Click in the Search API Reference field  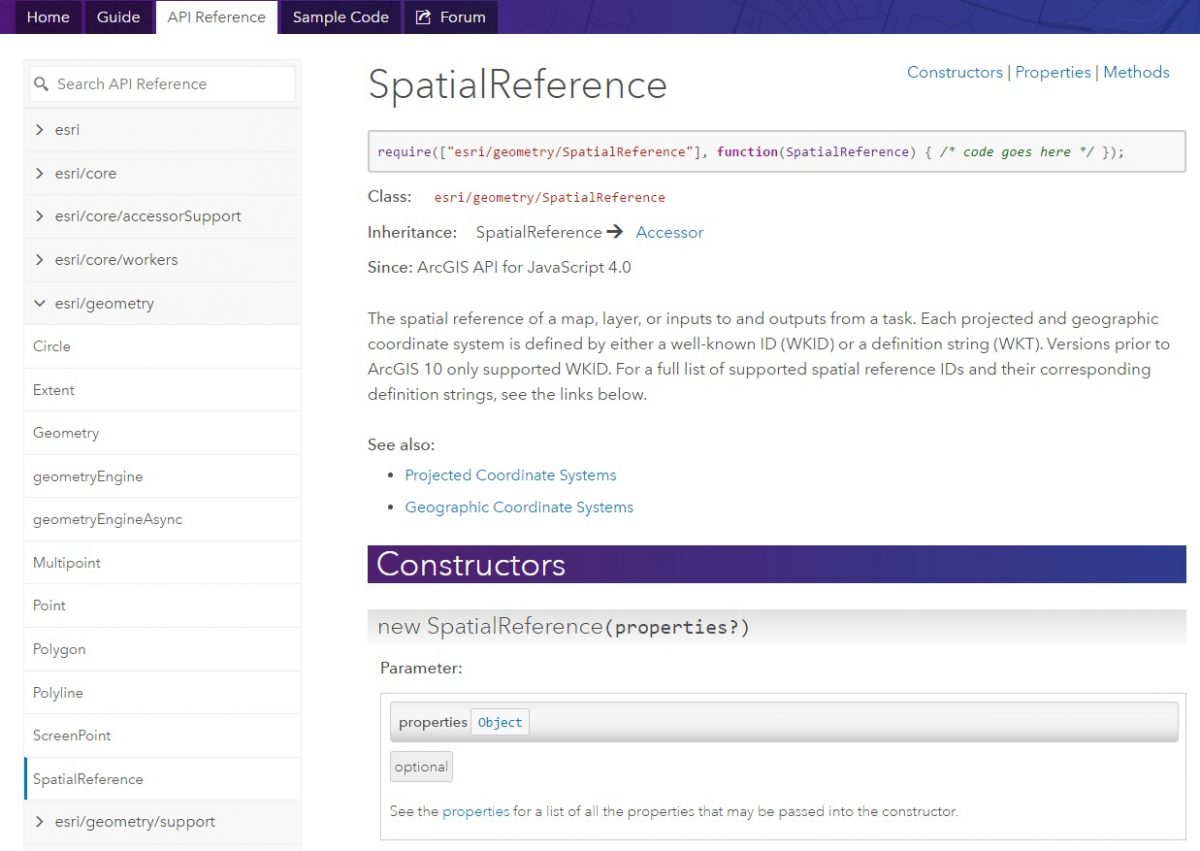click(x=170, y=84)
